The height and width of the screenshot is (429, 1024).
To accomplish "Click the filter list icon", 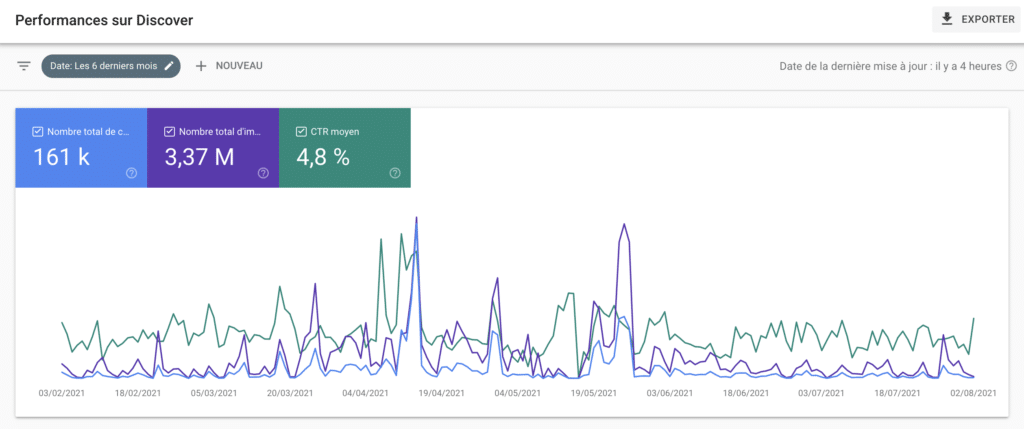I will 24,66.
